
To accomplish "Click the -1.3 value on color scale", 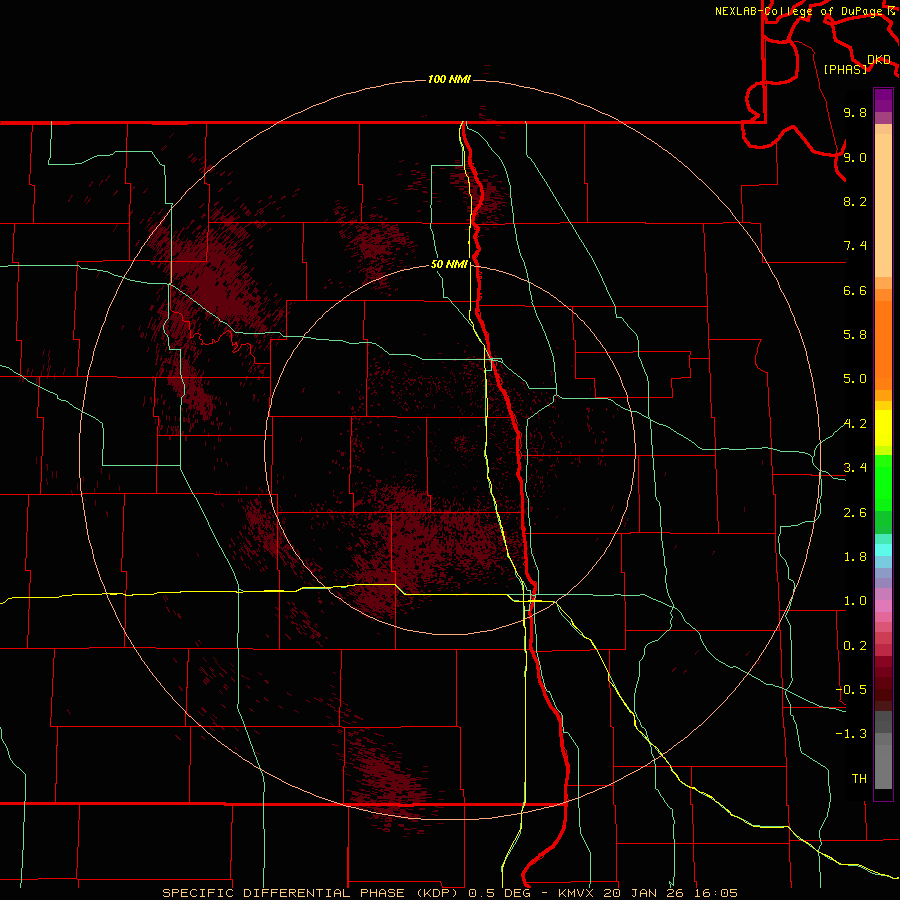I will [x=851, y=734].
